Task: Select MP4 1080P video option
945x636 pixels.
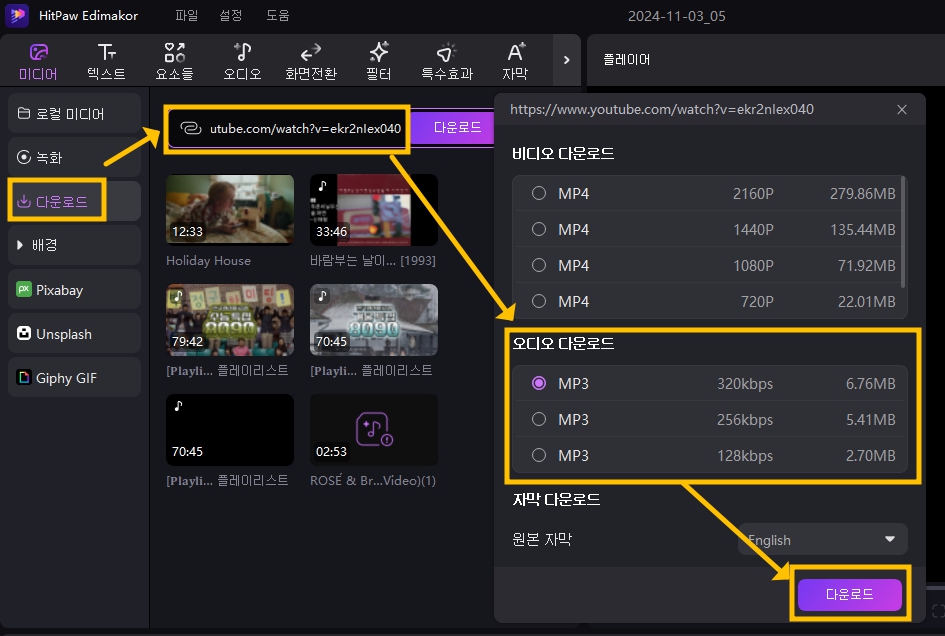Action: pyautogui.click(x=708, y=265)
